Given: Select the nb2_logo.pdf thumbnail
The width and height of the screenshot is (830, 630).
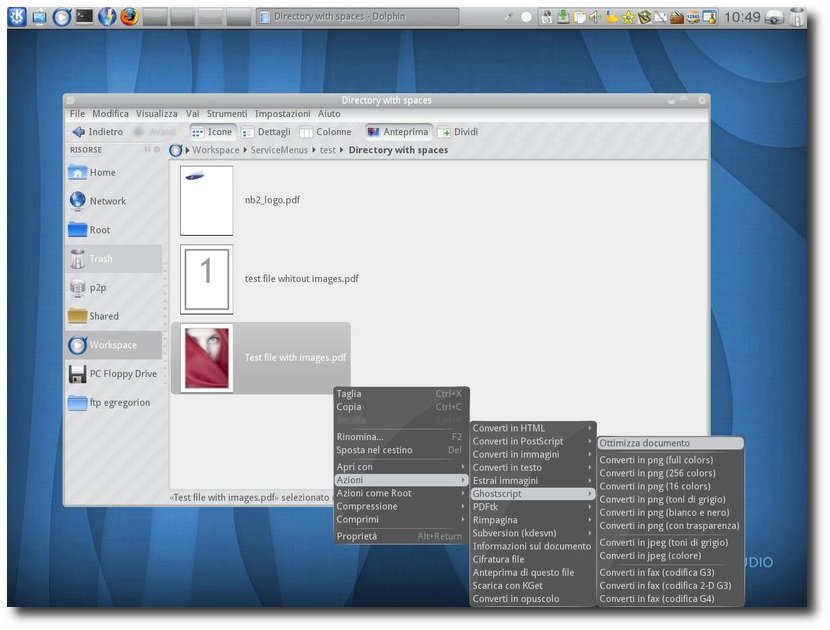Looking at the screenshot, I should click(206, 201).
